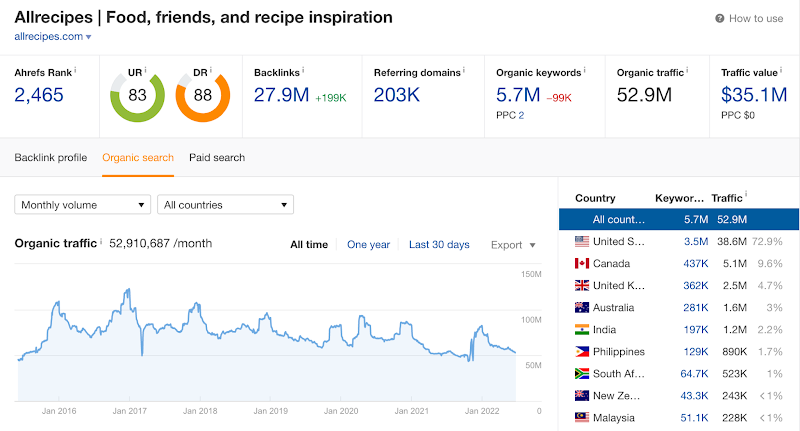Click the 437K Canada keywords value
Screen dimensions: 800x431
(x=695, y=263)
